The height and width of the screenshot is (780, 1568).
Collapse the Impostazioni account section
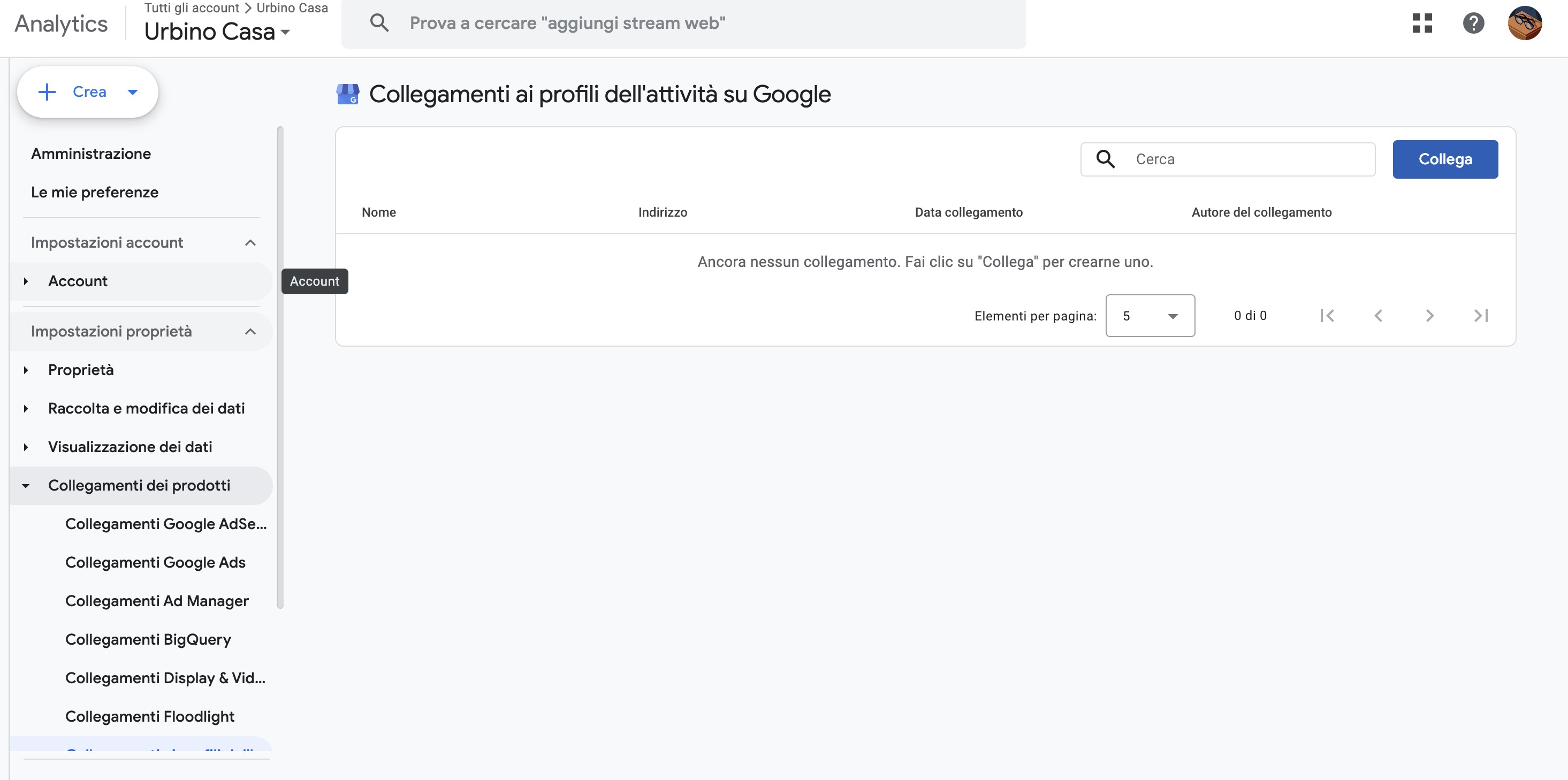pos(250,243)
